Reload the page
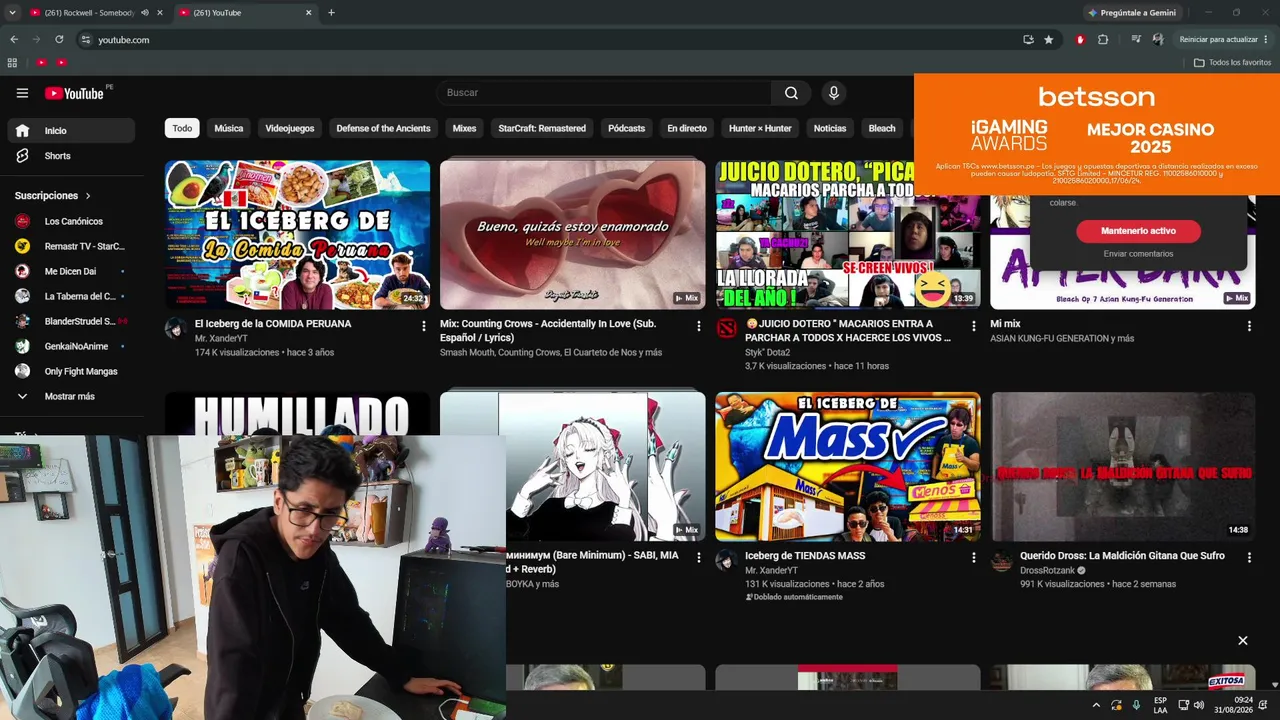 [59, 40]
